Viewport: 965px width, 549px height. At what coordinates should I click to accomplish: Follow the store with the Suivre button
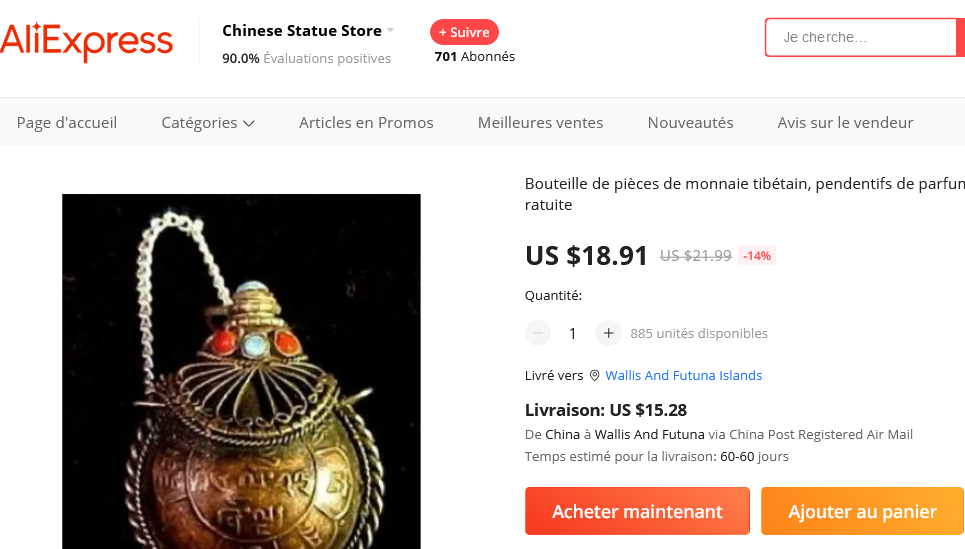pyautogui.click(x=464, y=32)
